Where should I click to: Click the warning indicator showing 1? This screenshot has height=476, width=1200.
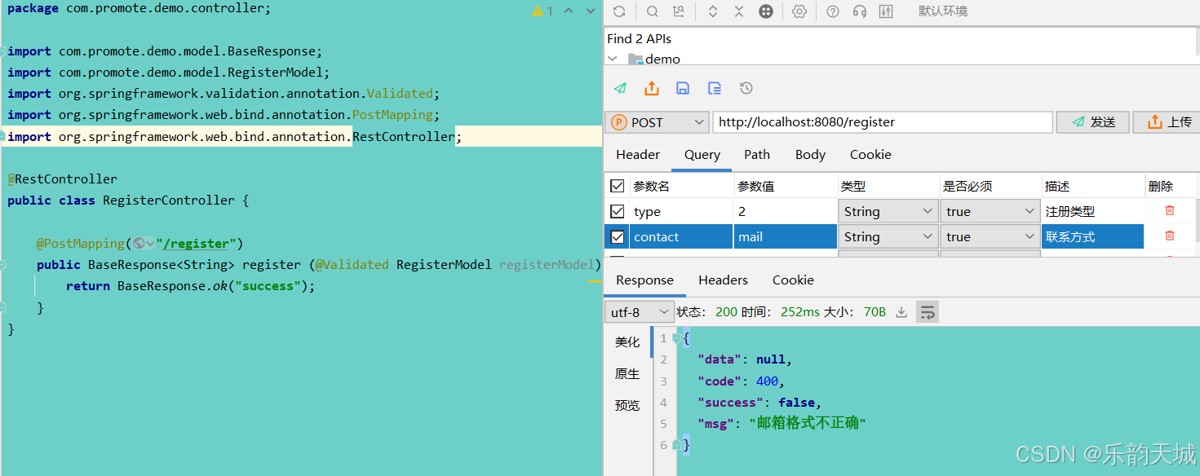tap(543, 11)
